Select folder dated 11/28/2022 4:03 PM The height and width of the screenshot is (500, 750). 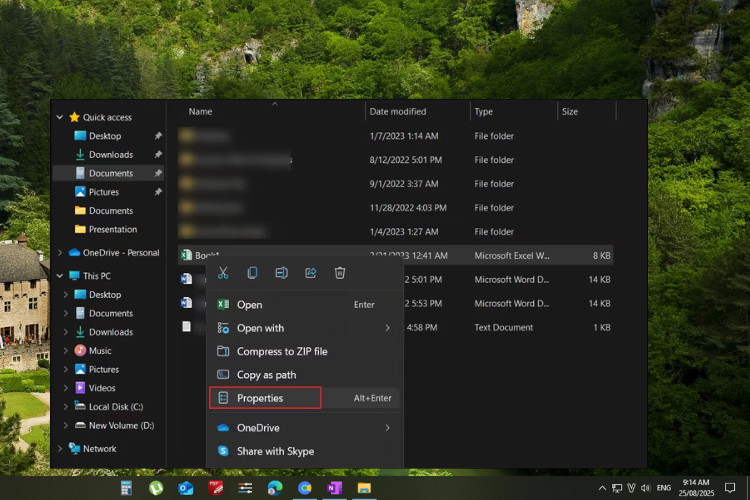tap(396, 208)
